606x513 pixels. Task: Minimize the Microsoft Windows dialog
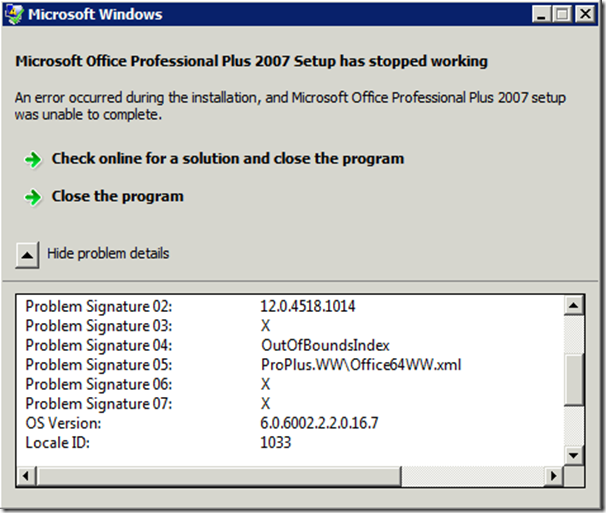click(543, 15)
